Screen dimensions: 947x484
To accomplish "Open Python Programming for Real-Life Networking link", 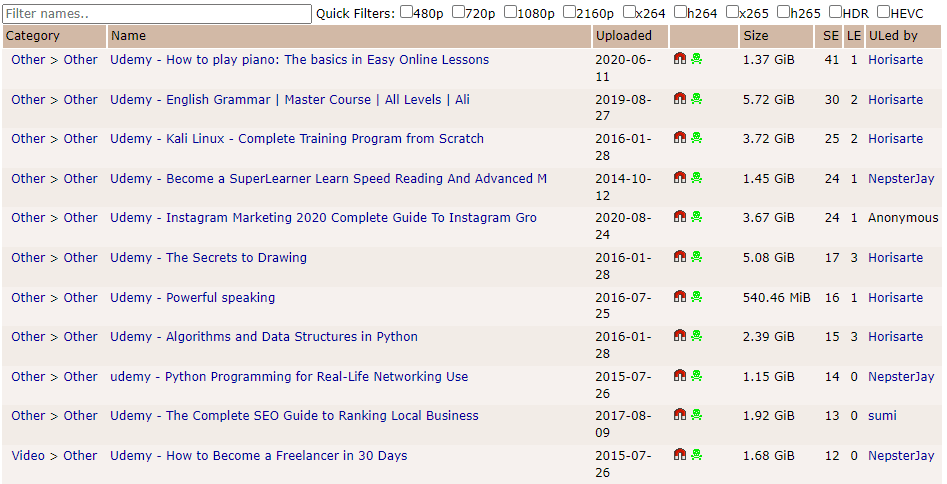I will coord(289,376).
